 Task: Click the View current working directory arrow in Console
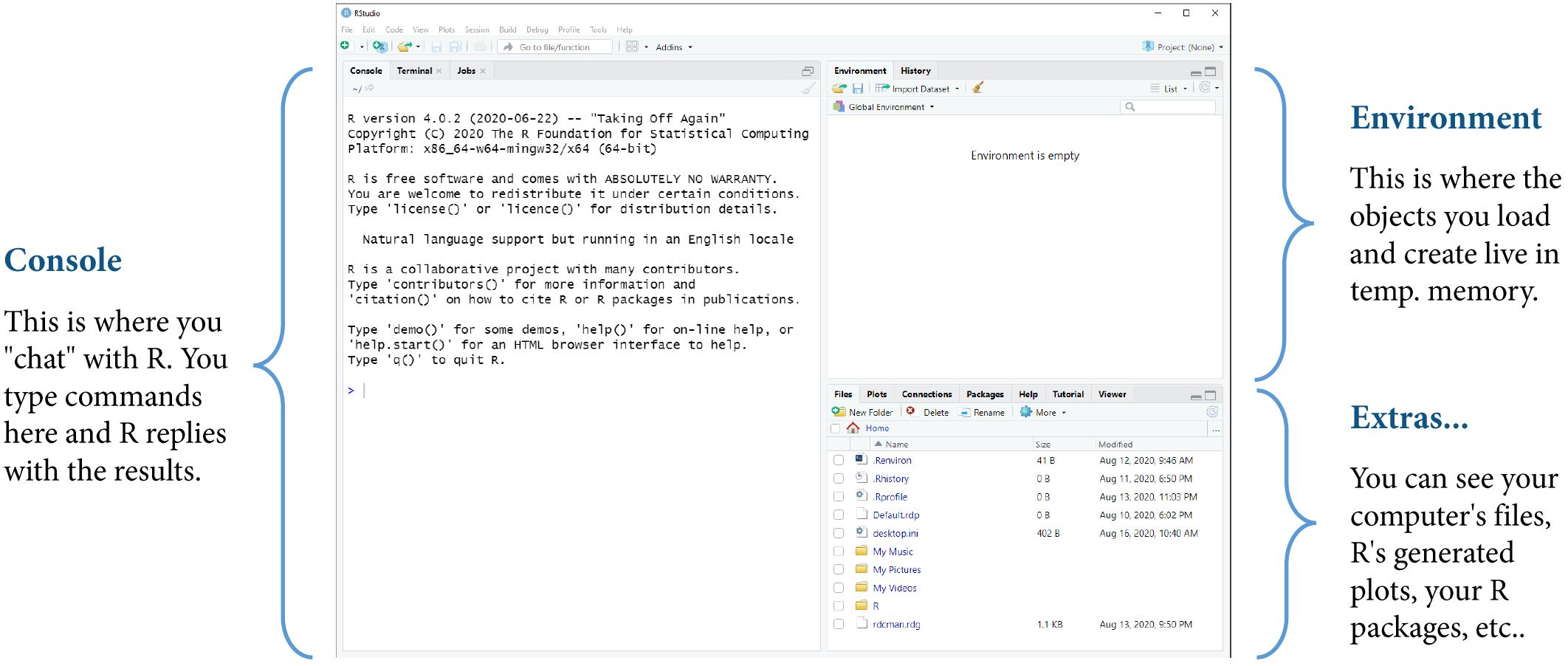click(370, 88)
